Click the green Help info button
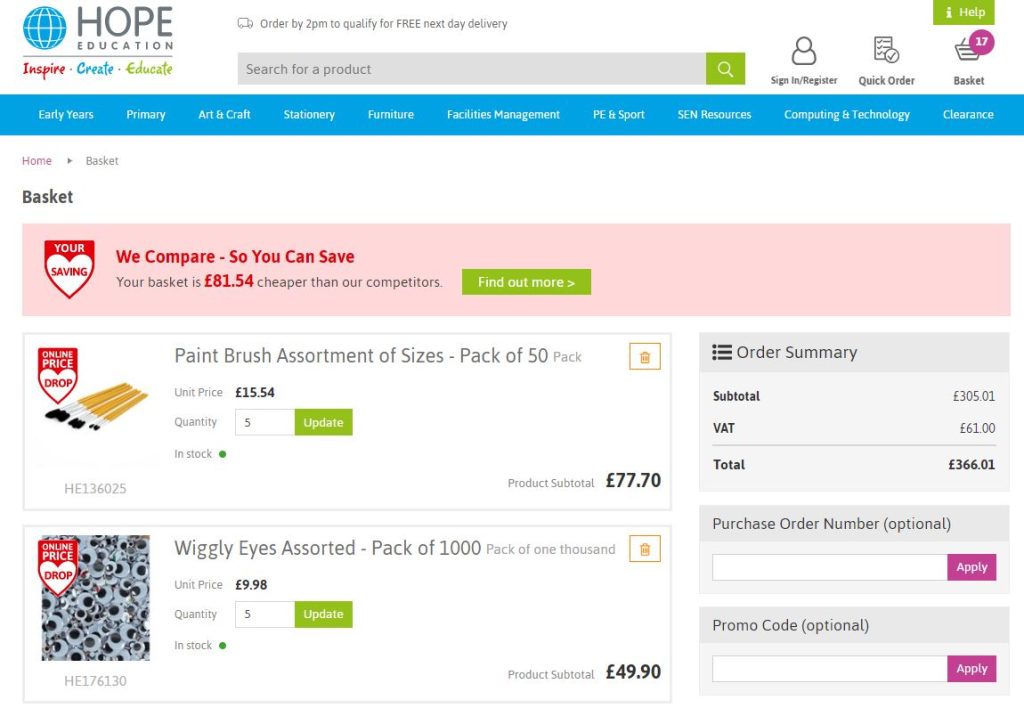Image resolution: width=1024 pixels, height=708 pixels. [964, 12]
